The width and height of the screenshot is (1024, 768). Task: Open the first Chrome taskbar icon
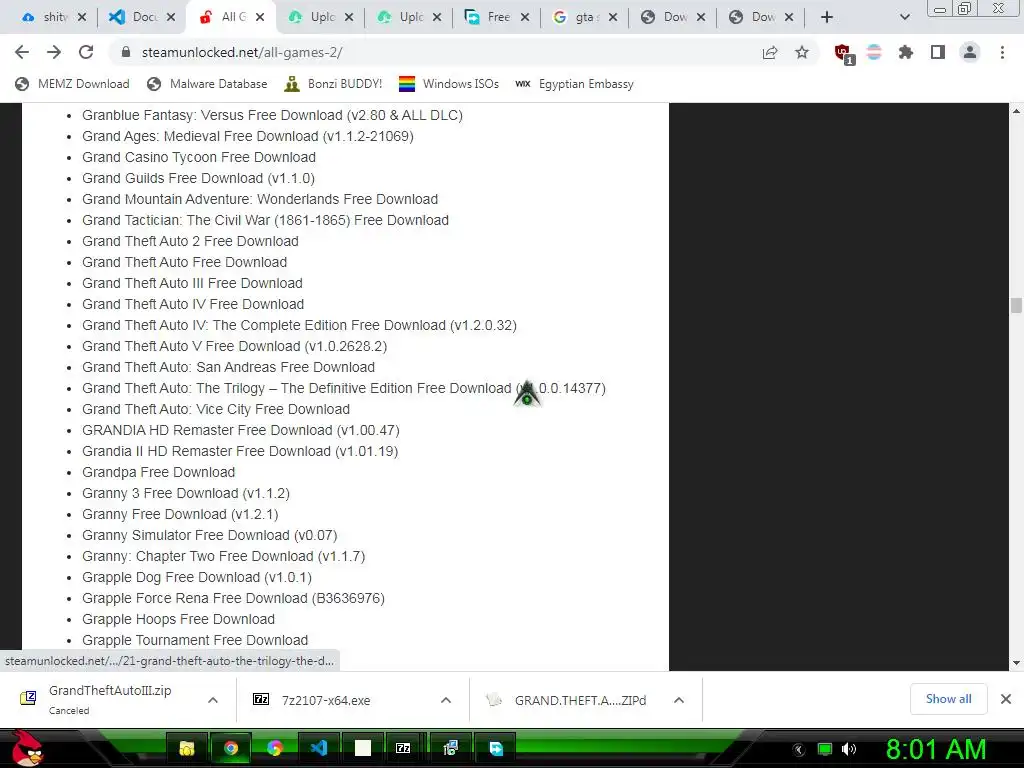[231, 748]
